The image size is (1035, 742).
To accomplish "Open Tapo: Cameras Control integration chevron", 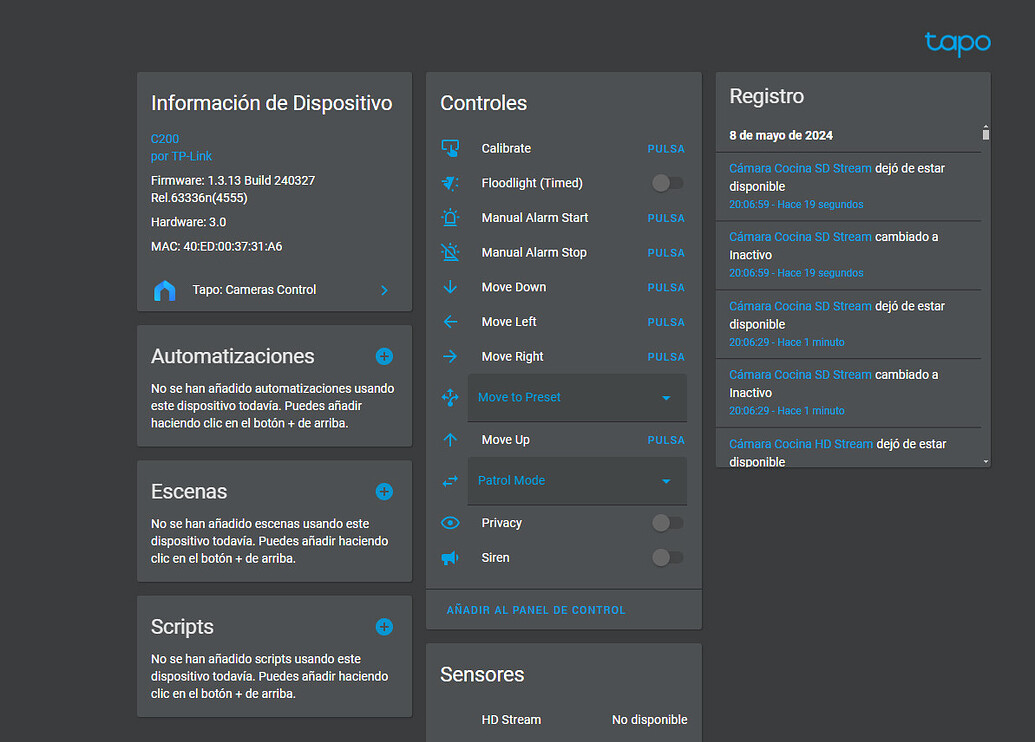I will (384, 290).
